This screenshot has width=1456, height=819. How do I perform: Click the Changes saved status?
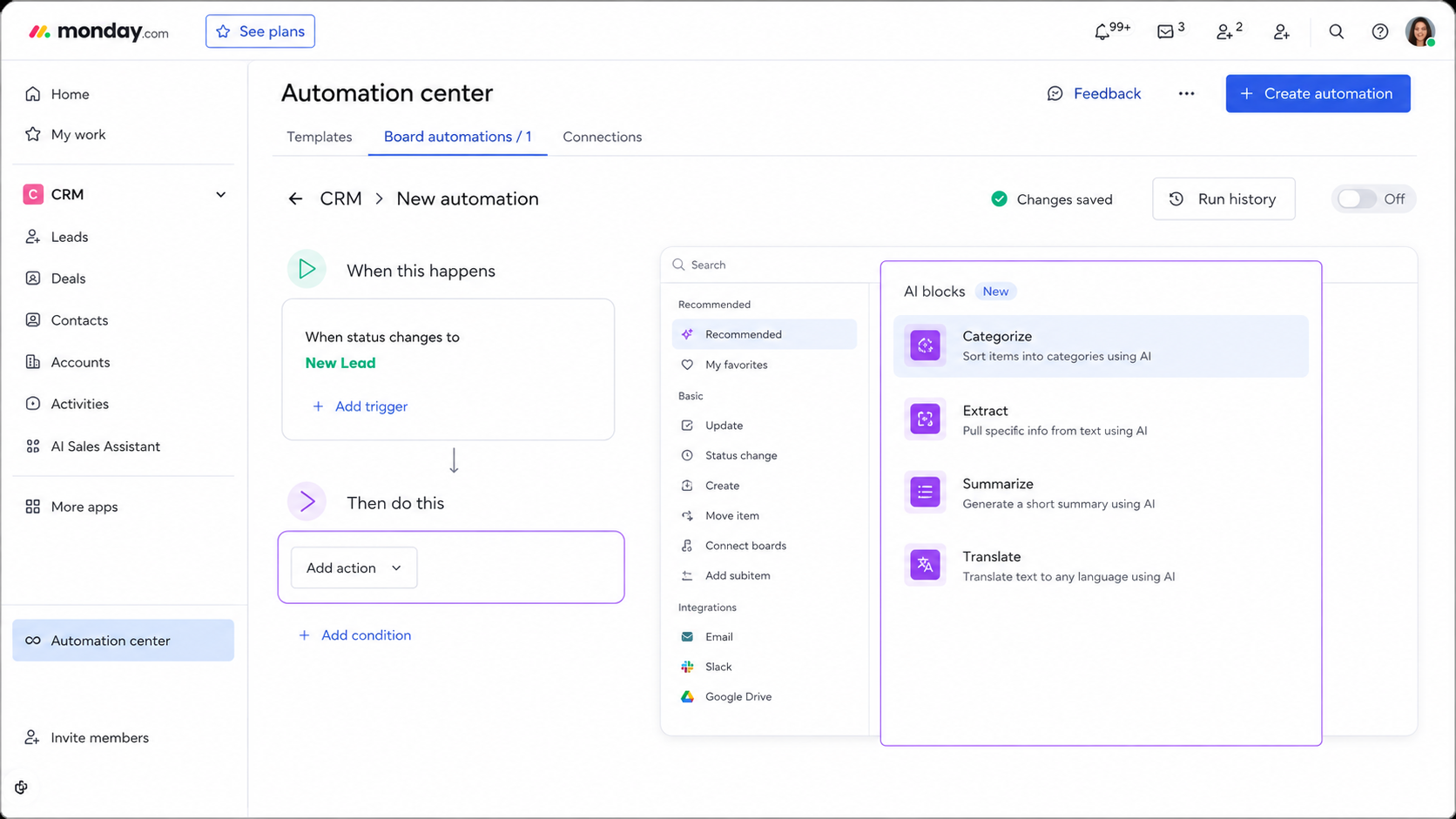(x=1052, y=199)
